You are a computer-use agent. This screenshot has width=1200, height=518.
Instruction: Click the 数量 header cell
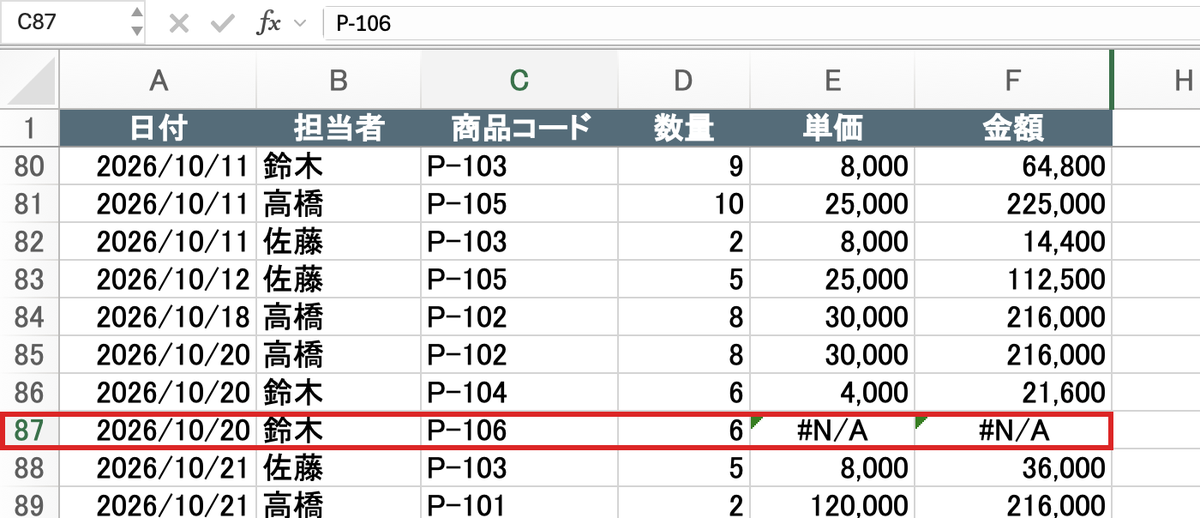click(x=683, y=128)
